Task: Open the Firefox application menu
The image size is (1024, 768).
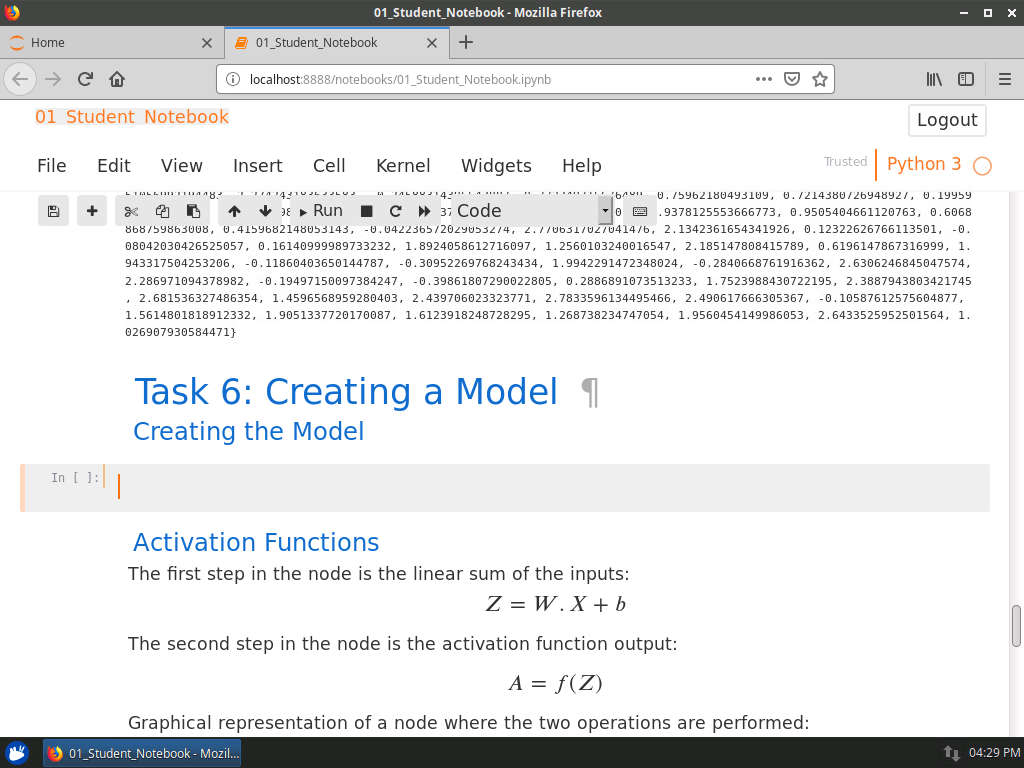Action: click(x=1003, y=79)
